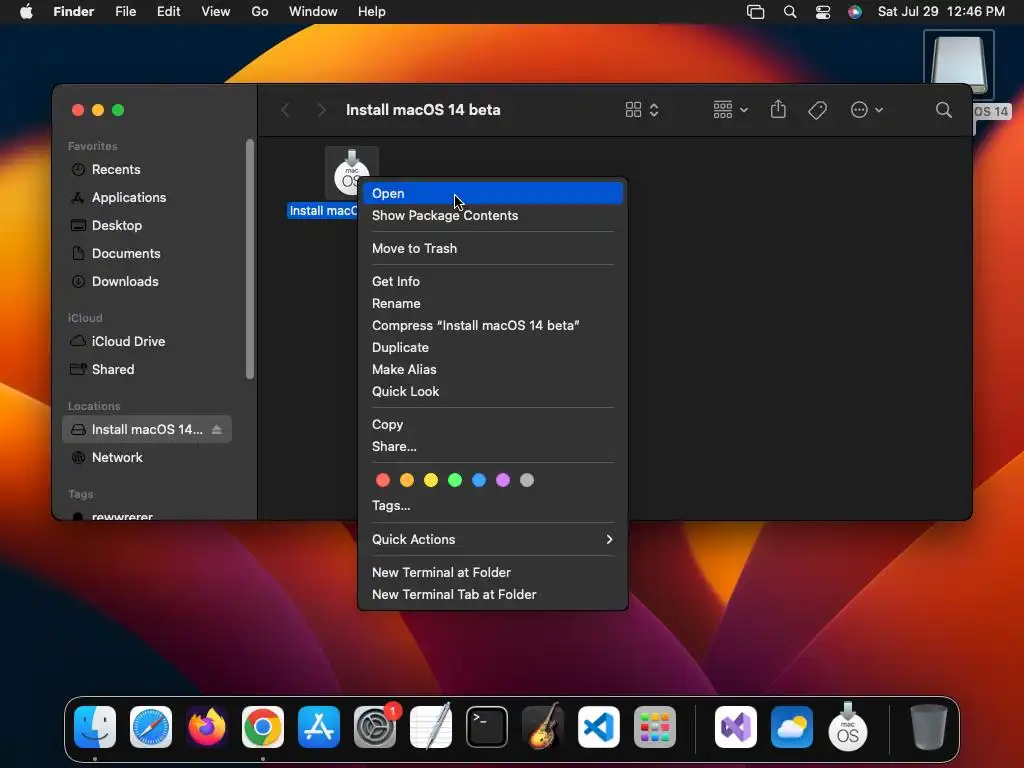The height and width of the screenshot is (768, 1024).
Task: Change Finder view mode switcher
Action: point(642,110)
